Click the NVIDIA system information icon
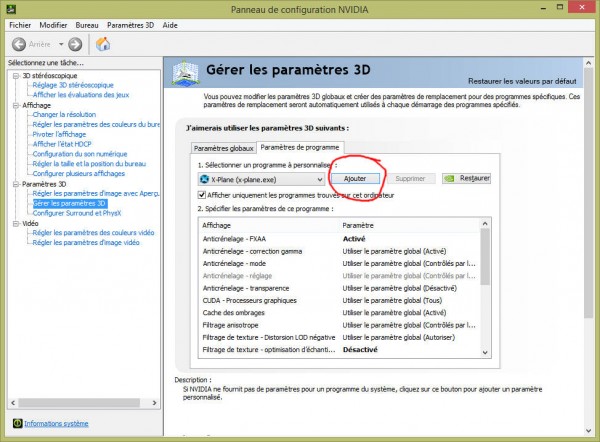The width and height of the screenshot is (600, 442). tap(17, 423)
